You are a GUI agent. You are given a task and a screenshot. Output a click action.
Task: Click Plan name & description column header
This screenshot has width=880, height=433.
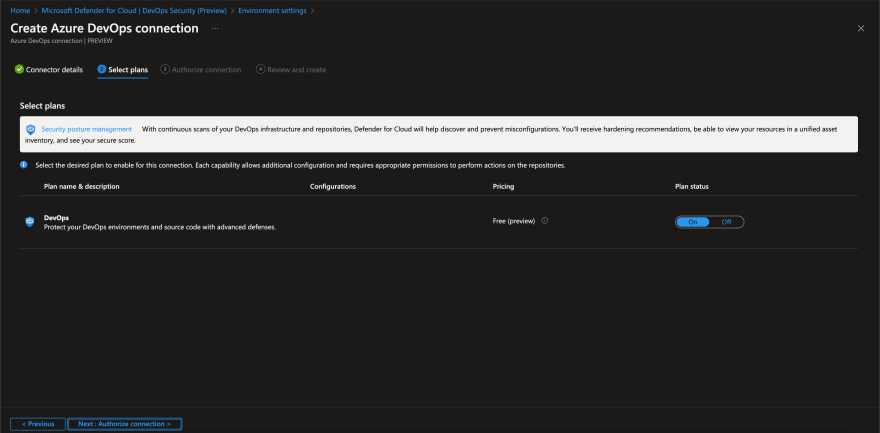pyautogui.click(x=81, y=186)
